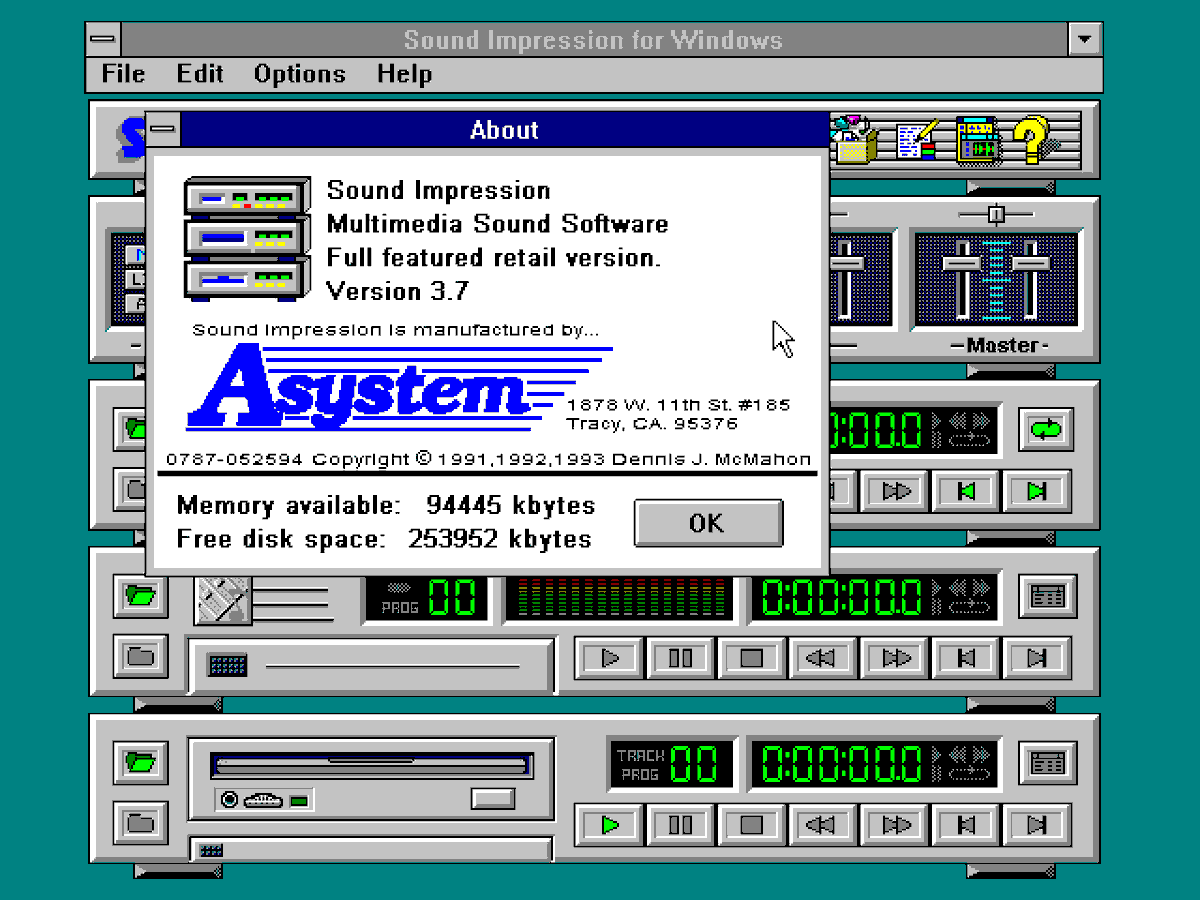1200x900 pixels.
Task: Click "Memory available: 94445 kbytes" text
Action: (386, 505)
